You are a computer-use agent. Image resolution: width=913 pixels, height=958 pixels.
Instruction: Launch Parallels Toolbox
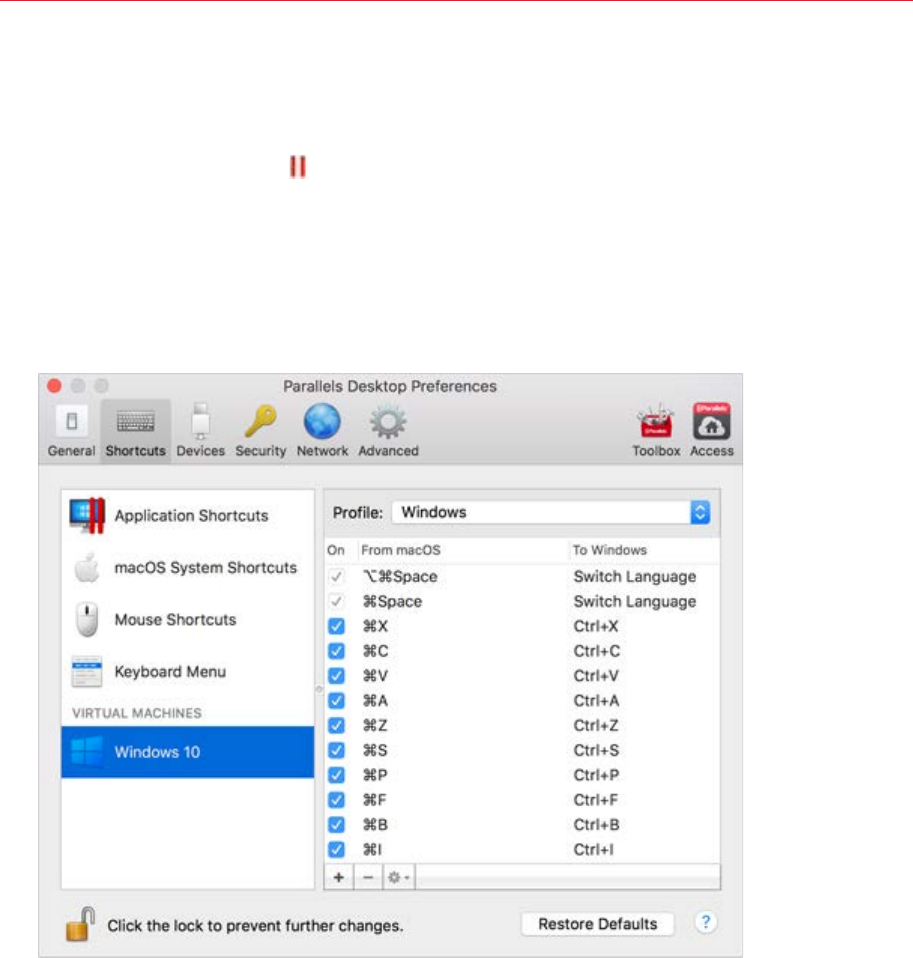click(x=656, y=431)
